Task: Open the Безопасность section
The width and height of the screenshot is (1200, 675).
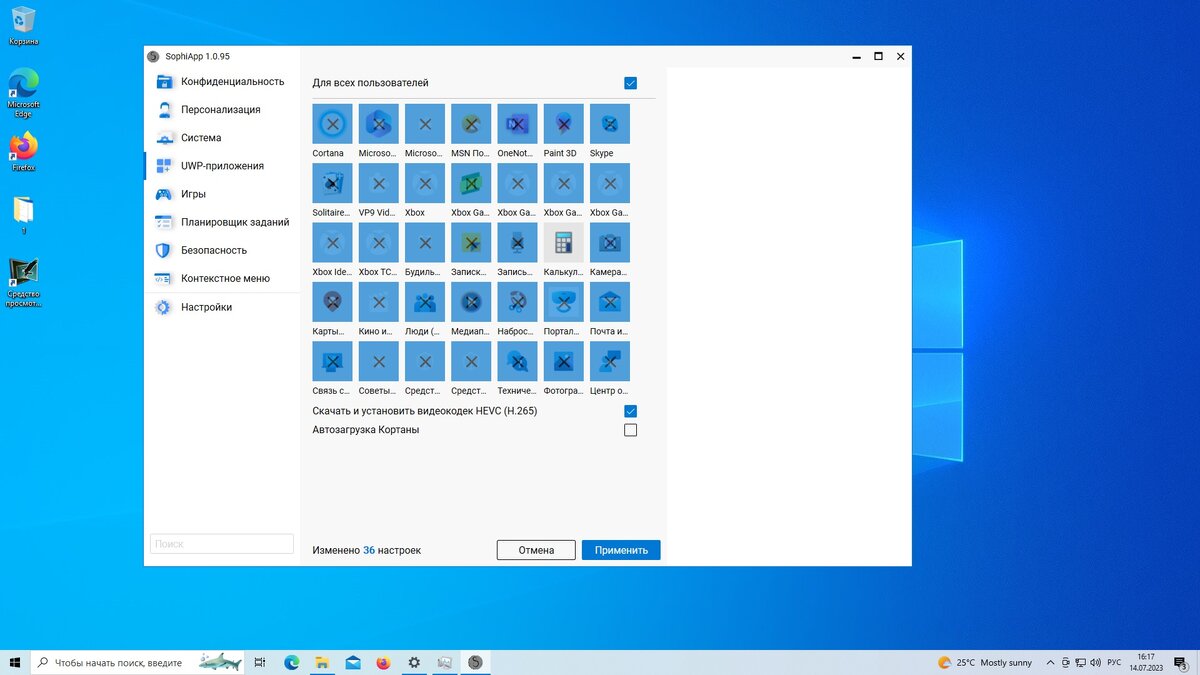Action: [222, 250]
